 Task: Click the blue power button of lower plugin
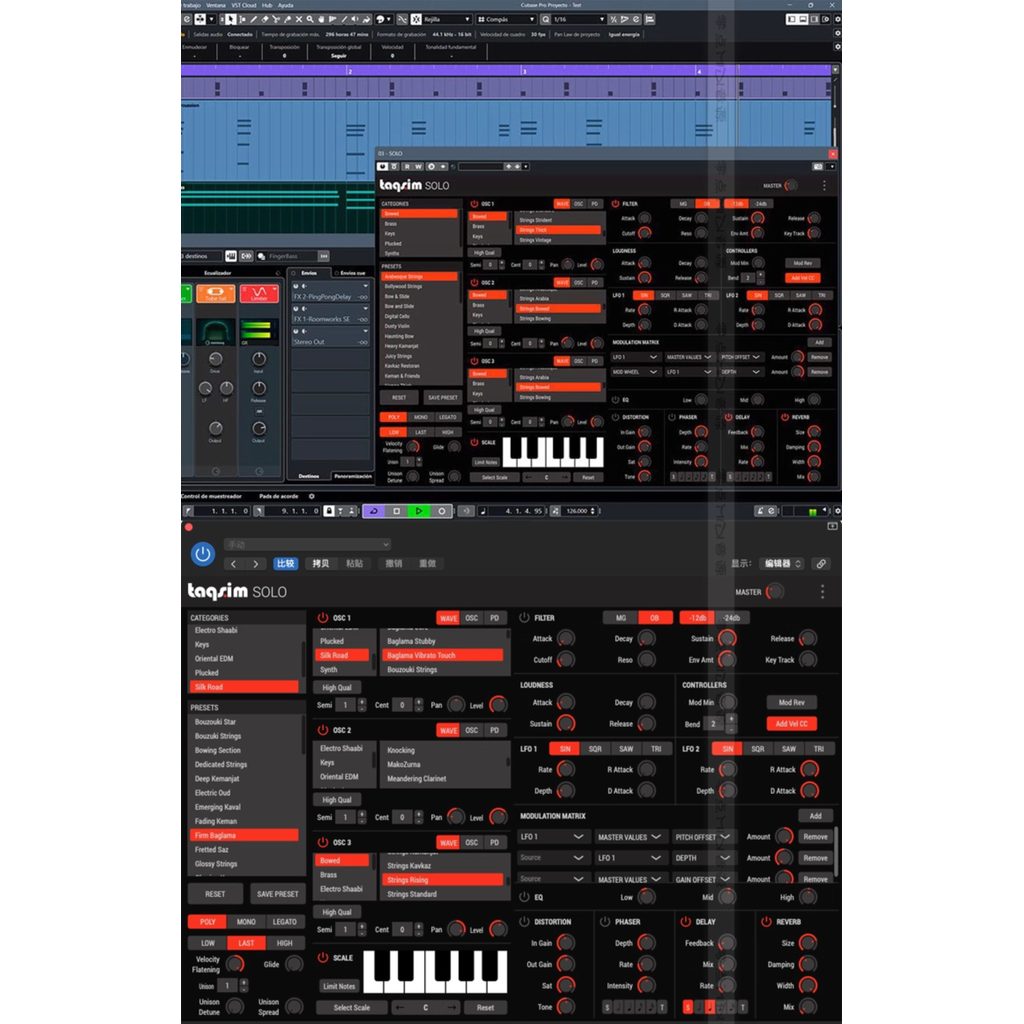pos(203,554)
